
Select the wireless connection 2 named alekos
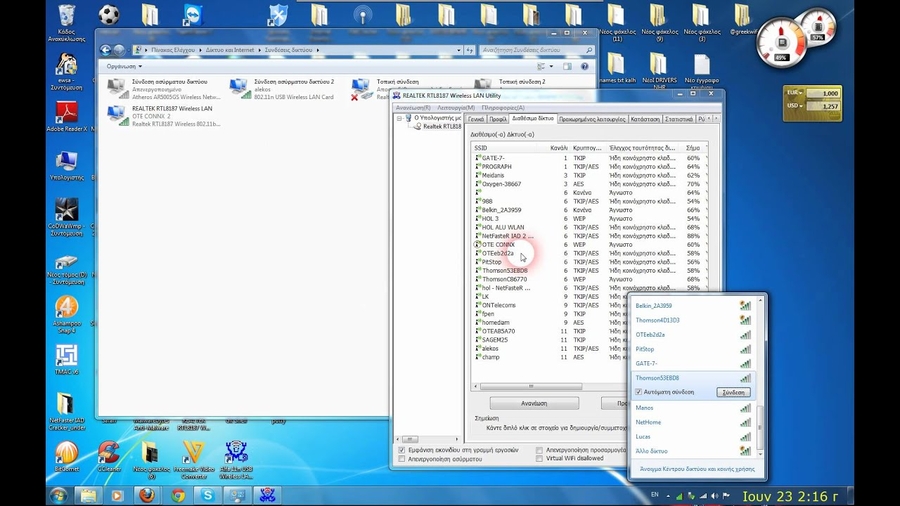[282, 89]
